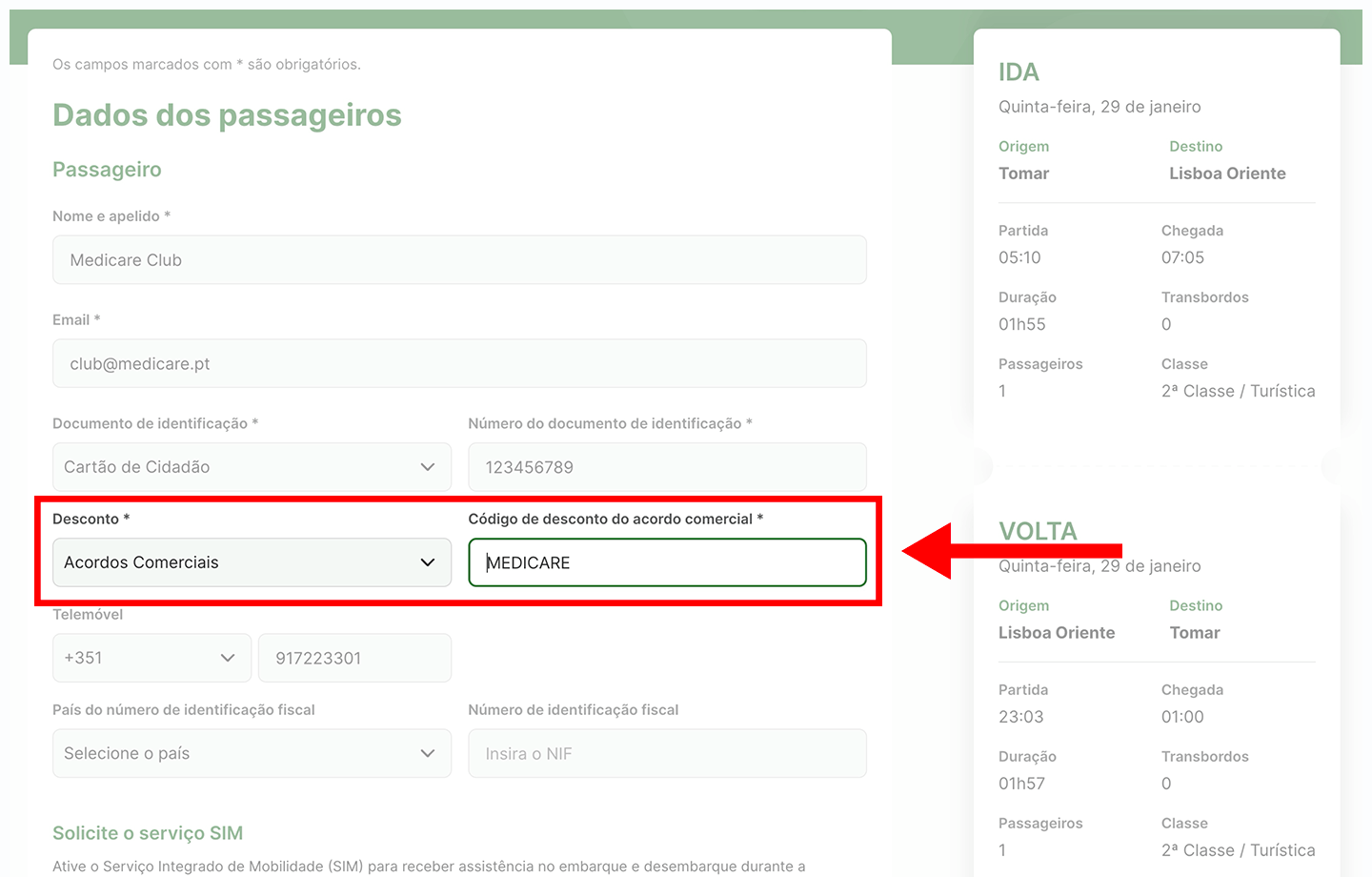Viewport: 1372px width, 877px height.
Task: Click the chevron next to +351 country code
Action: pyautogui.click(x=228, y=658)
